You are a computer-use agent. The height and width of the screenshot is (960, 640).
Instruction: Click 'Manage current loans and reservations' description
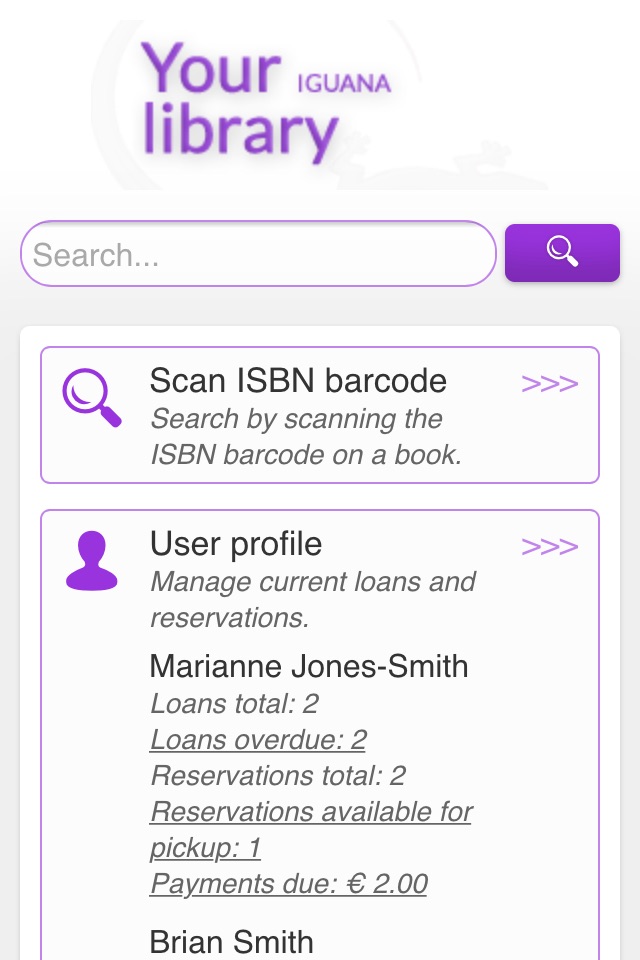tap(312, 599)
